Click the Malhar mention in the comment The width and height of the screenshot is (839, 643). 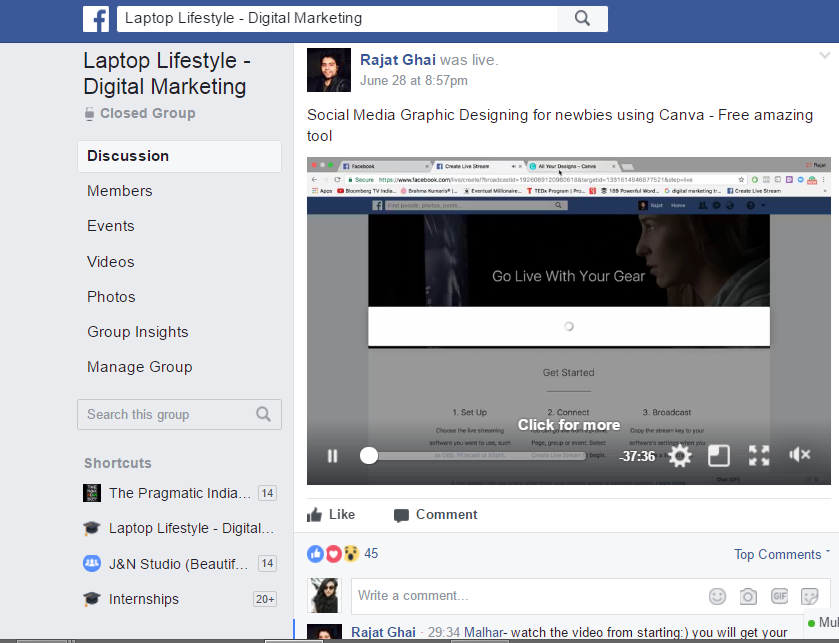coord(484,632)
